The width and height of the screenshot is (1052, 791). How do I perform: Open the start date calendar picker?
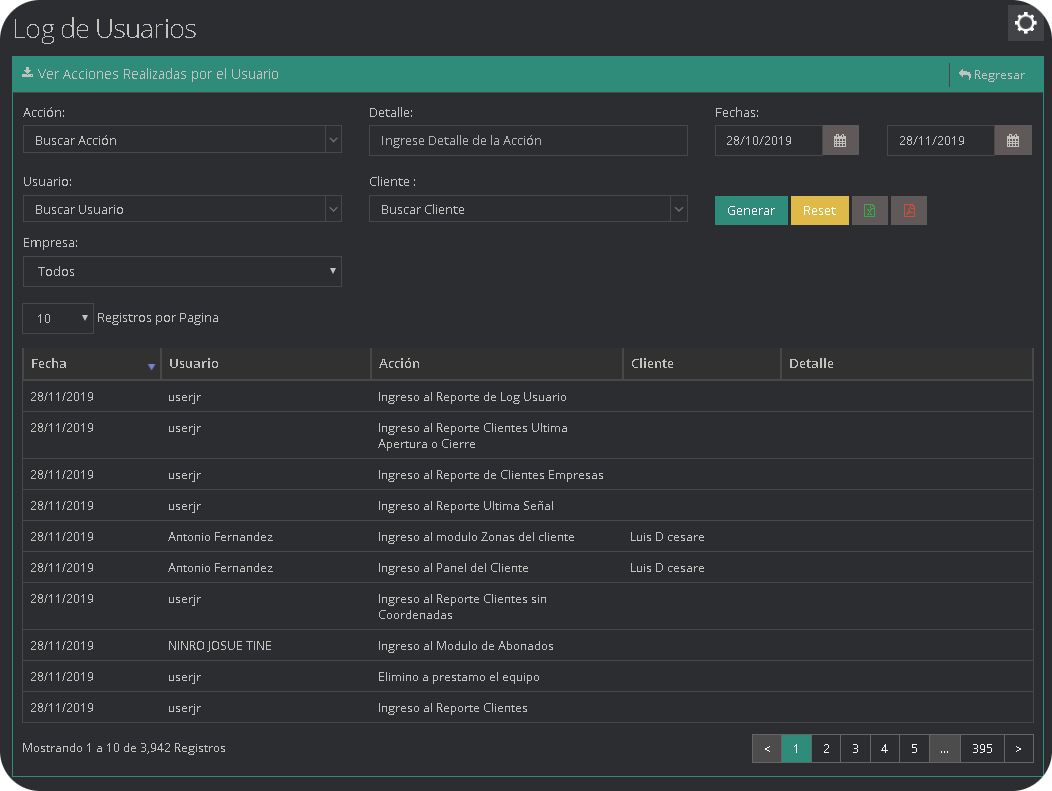[840, 141]
